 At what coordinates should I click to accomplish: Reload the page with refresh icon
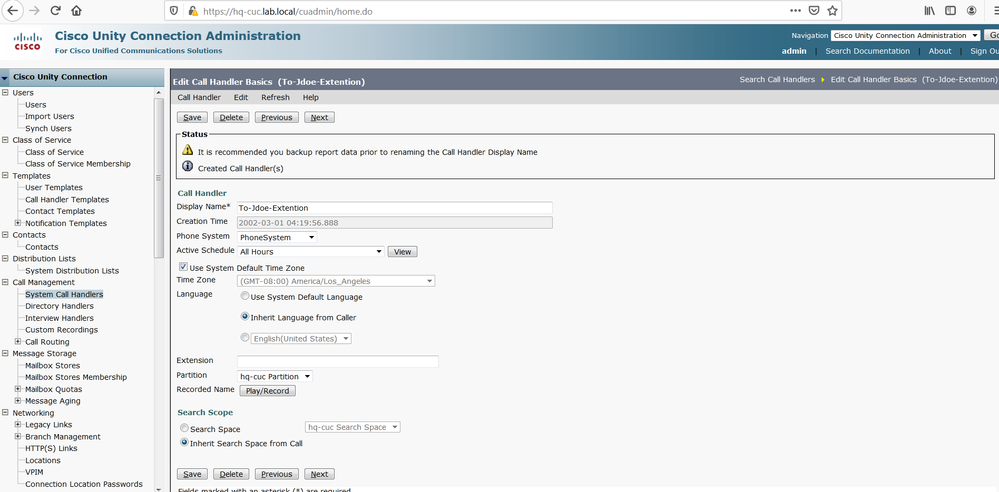[x=55, y=11]
